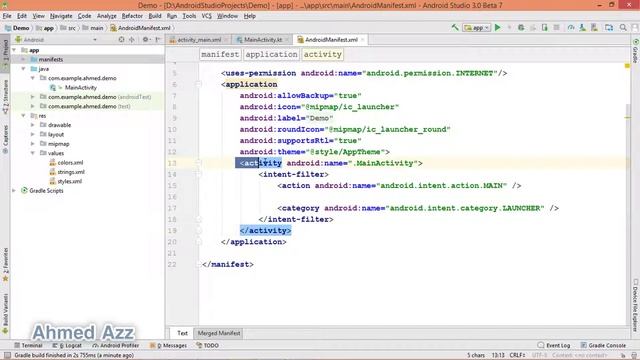Expand Gradle Scripts node
Viewport: 640px width, 360px height.
(x=15, y=191)
